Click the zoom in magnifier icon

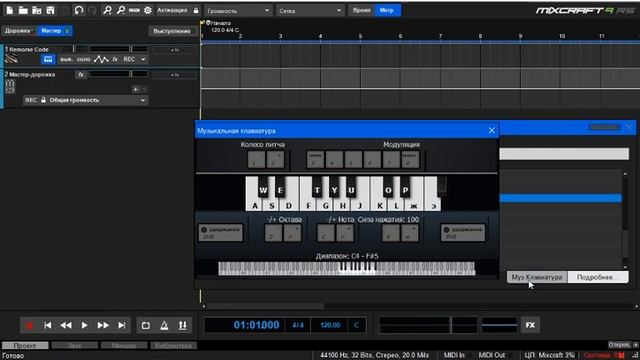pos(107,10)
